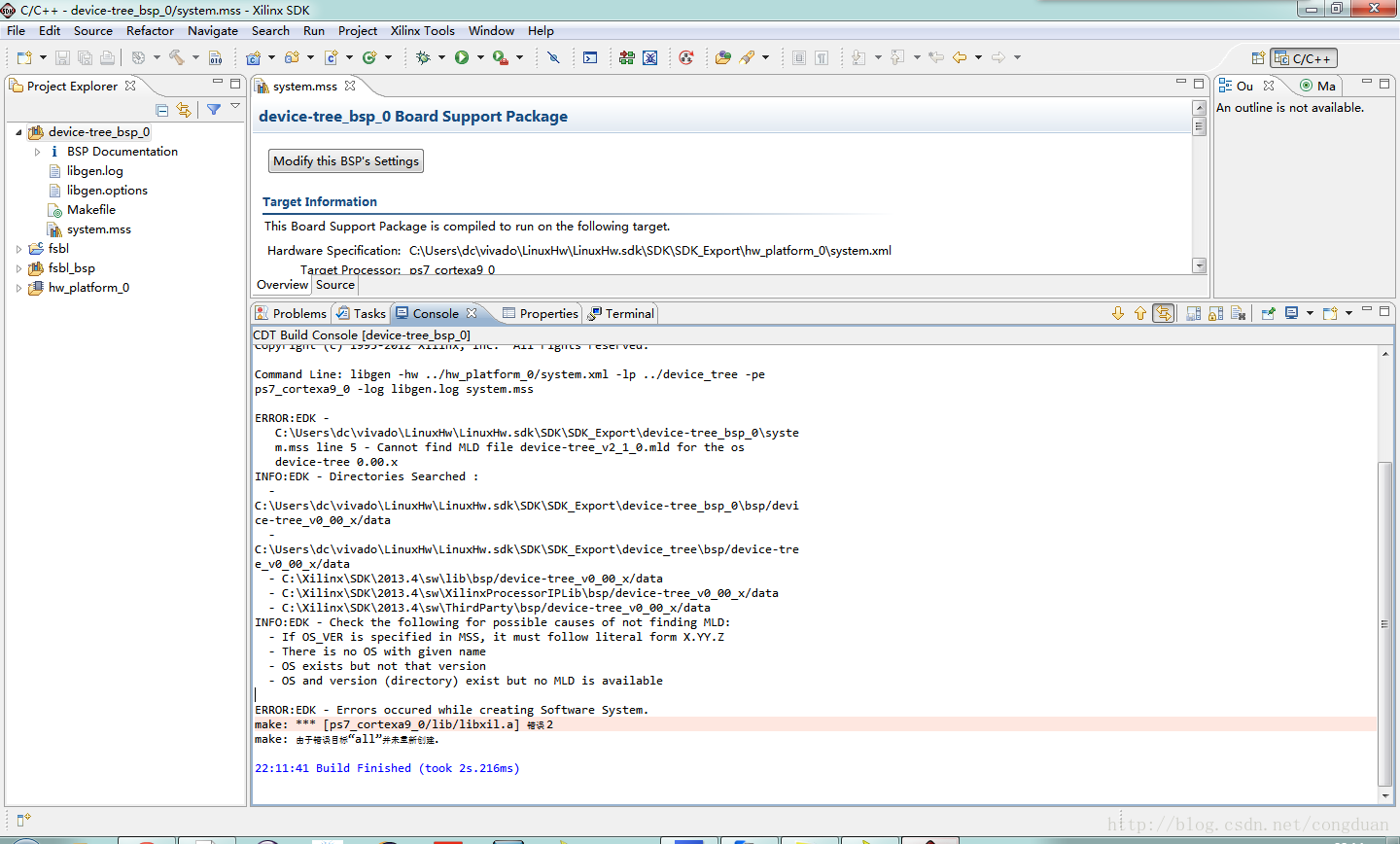The image size is (1400, 844).
Task: Open the File menu
Action: pos(17,31)
